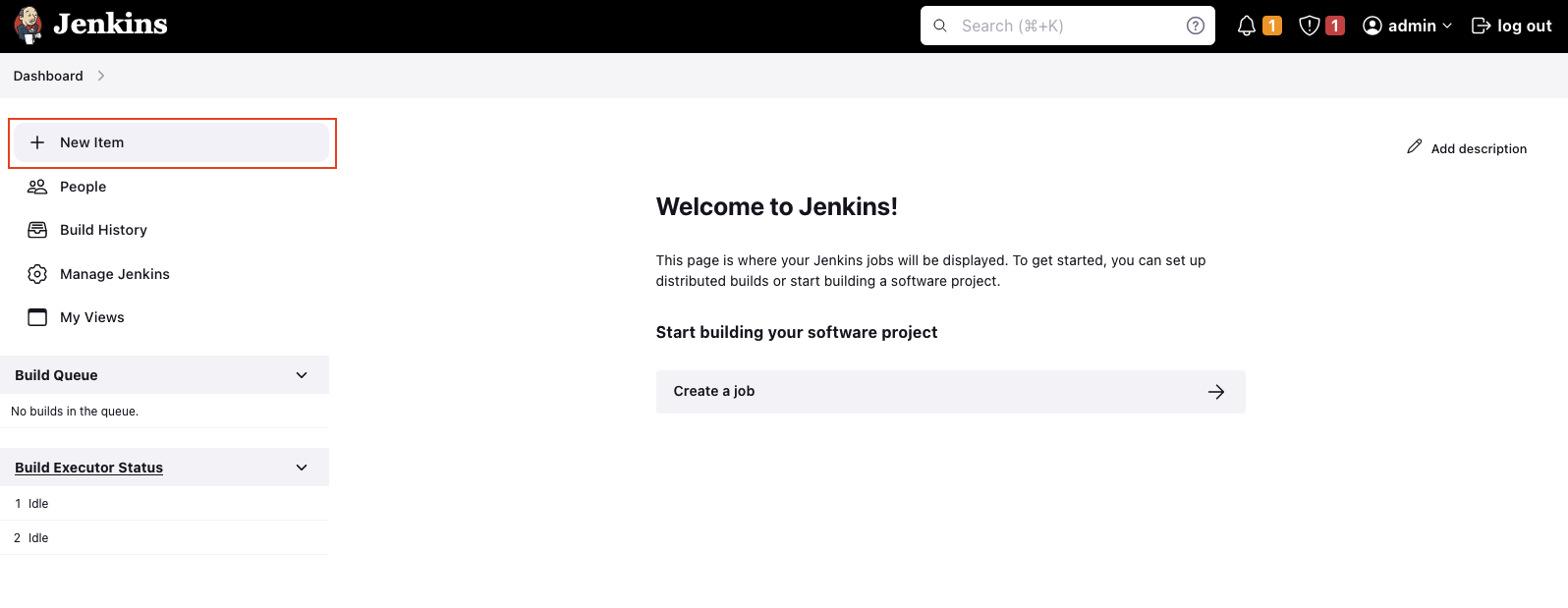1568x608 pixels.
Task: Click the Create a job button
Action: tap(949, 391)
